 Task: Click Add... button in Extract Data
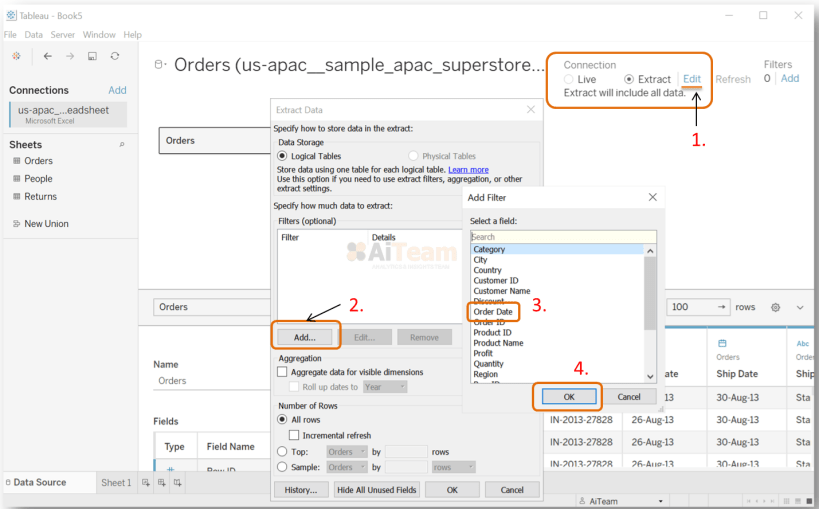(x=305, y=338)
